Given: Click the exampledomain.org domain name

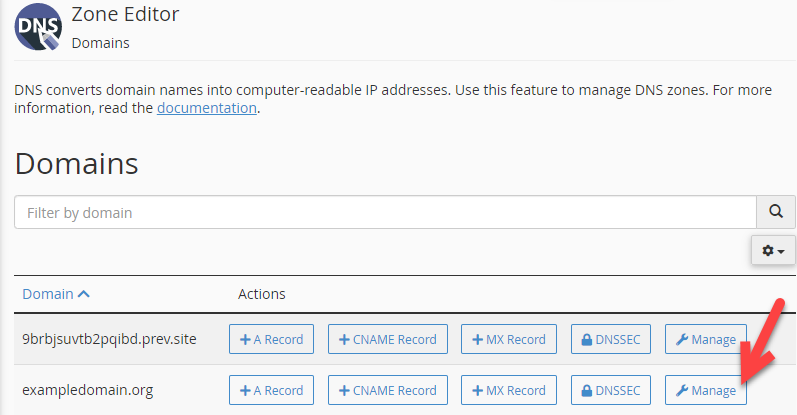Looking at the screenshot, I should pyautogui.click(x=87, y=390).
